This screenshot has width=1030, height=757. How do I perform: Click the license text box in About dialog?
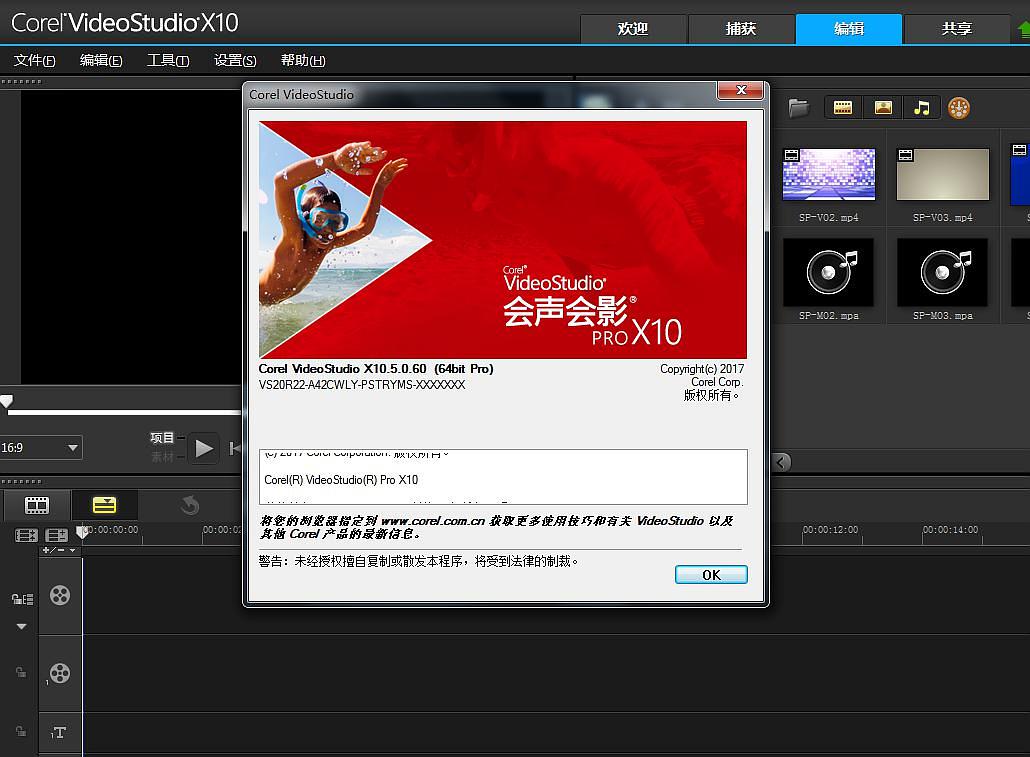coord(503,476)
